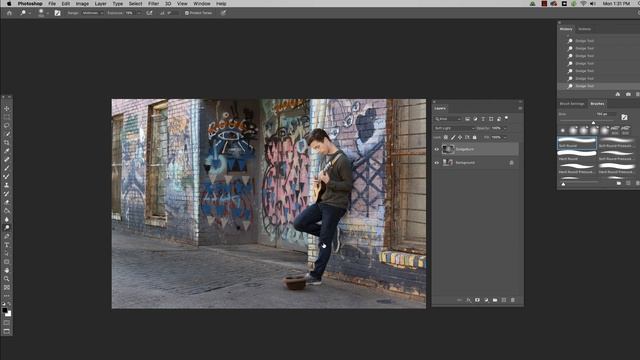Select the Pen tool
The height and width of the screenshot is (360, 640).
coord(7,236)
